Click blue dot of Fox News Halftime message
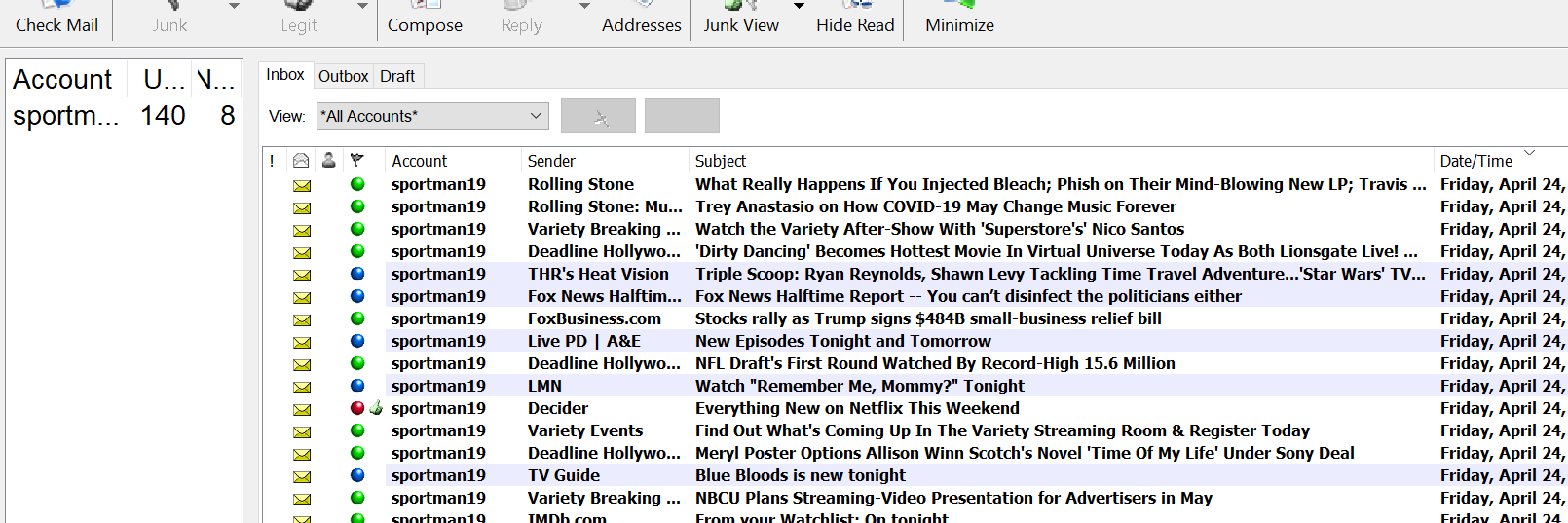 click(357, 296)
